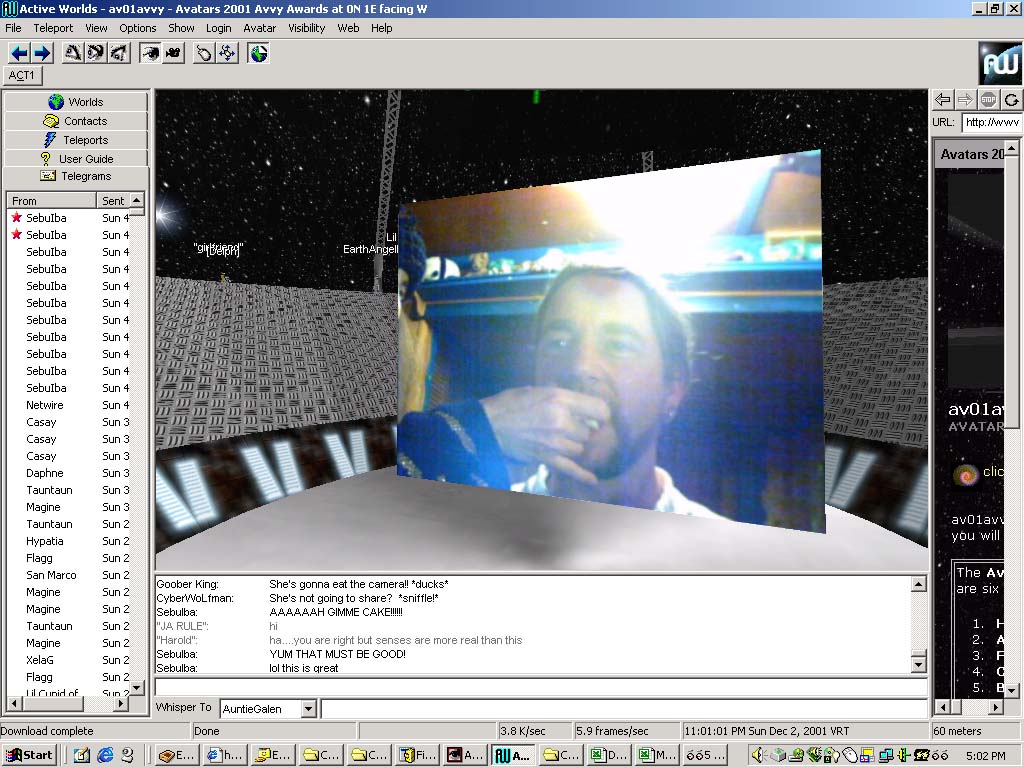Switch to third-person camera view

pos(173,53)
